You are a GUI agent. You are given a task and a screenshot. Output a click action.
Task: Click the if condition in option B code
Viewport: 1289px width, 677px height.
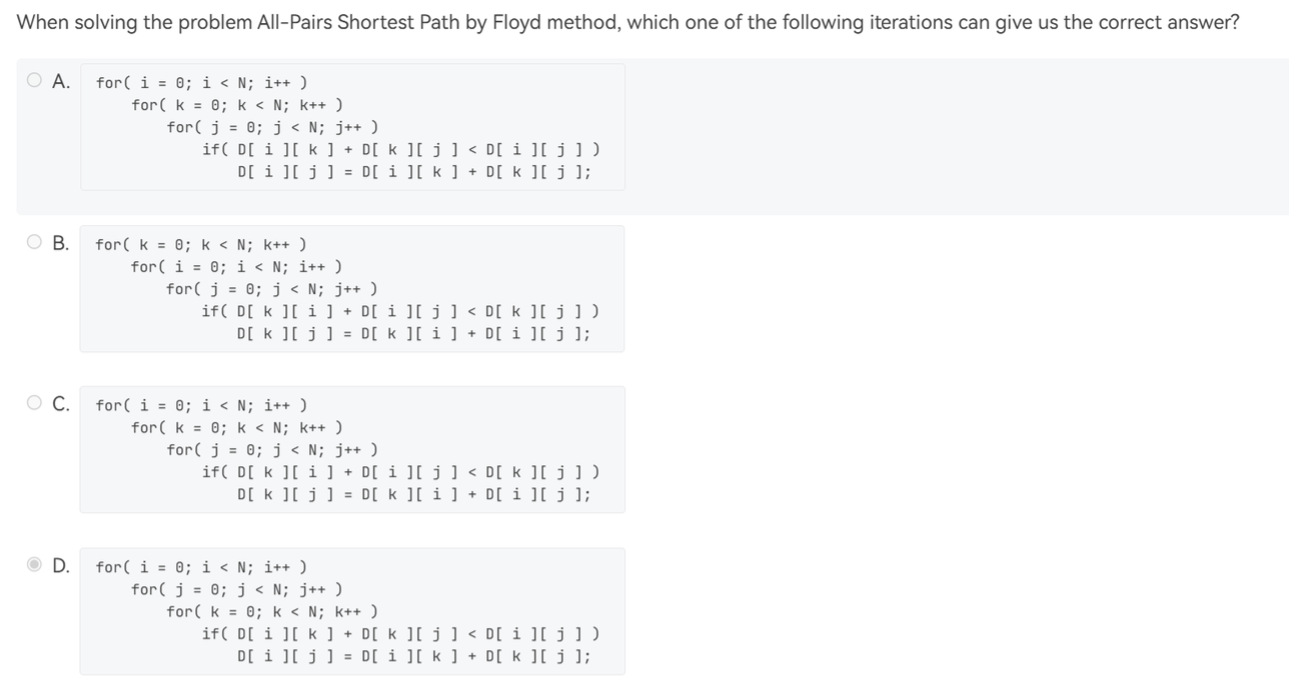[x=400, y=312]
